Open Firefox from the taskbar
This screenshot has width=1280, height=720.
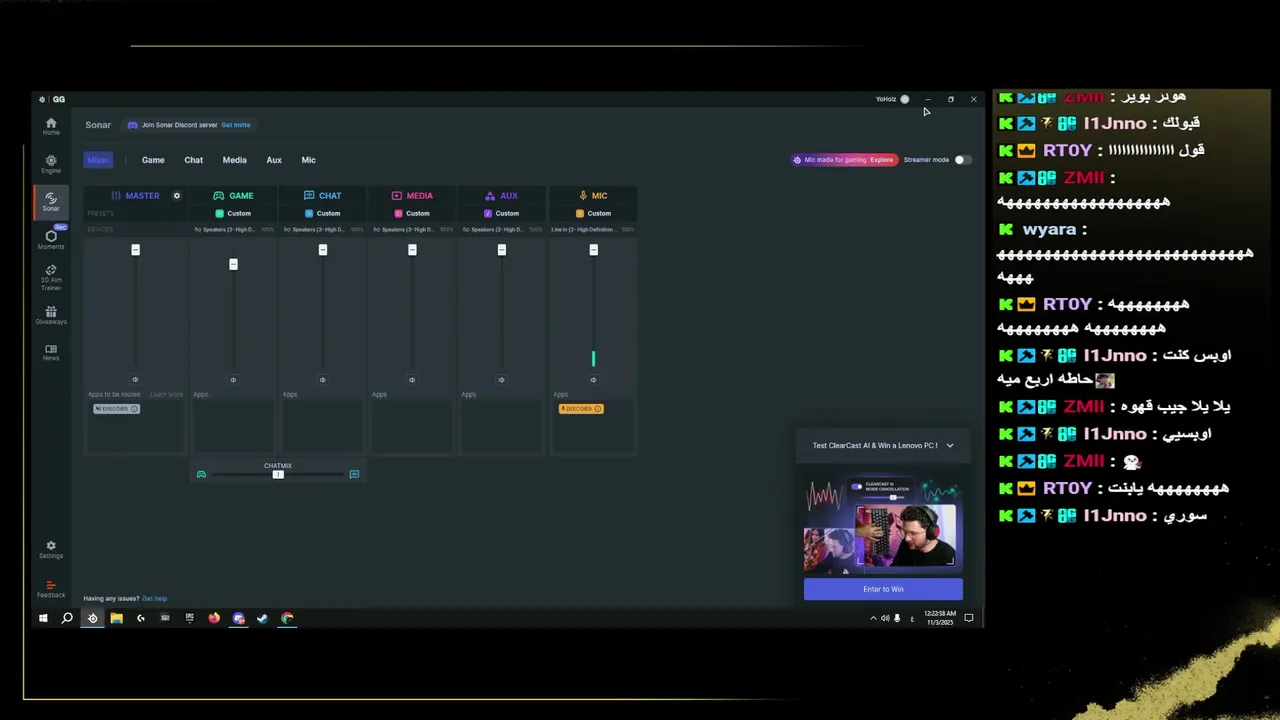214,618
